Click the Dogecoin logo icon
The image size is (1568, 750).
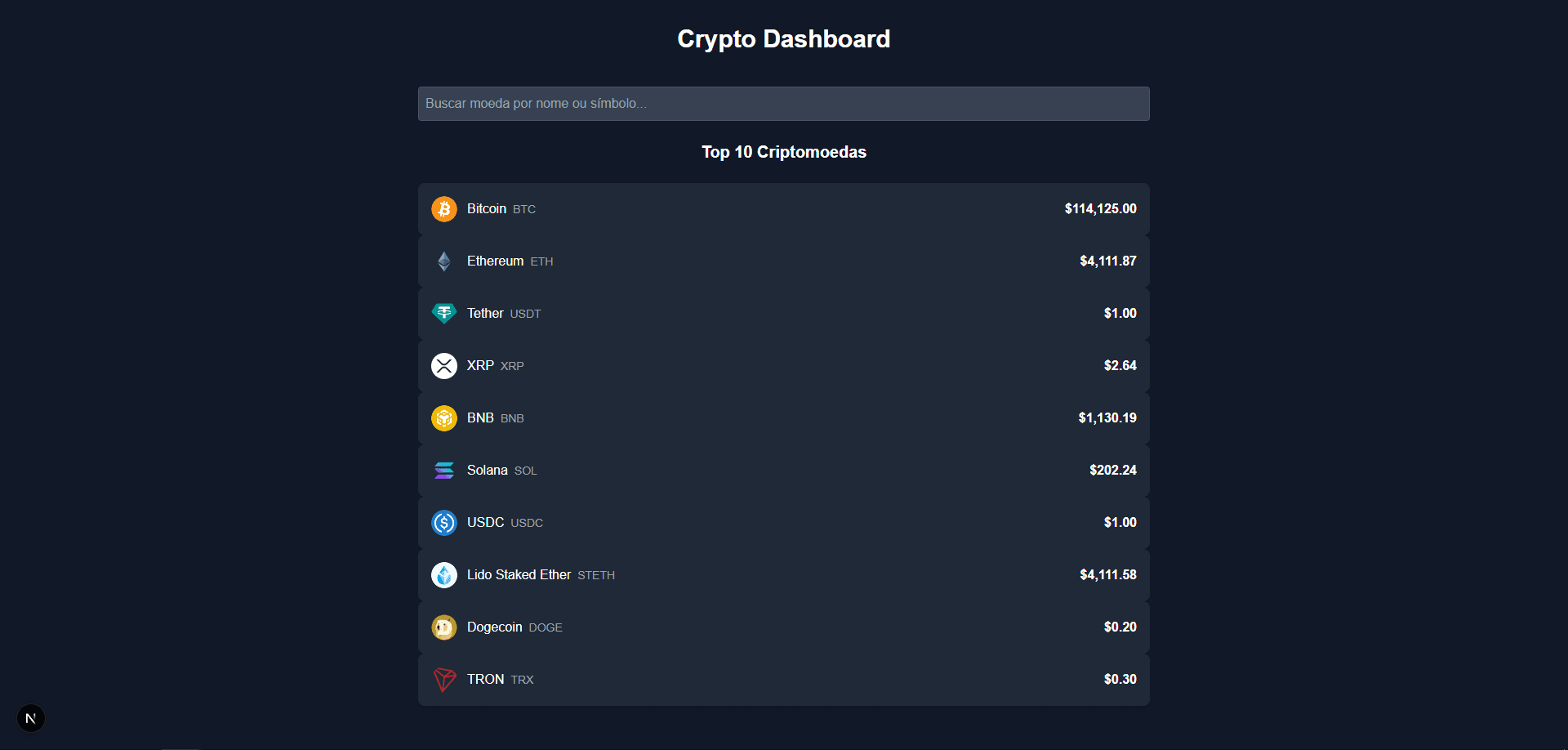pos(444,627)
